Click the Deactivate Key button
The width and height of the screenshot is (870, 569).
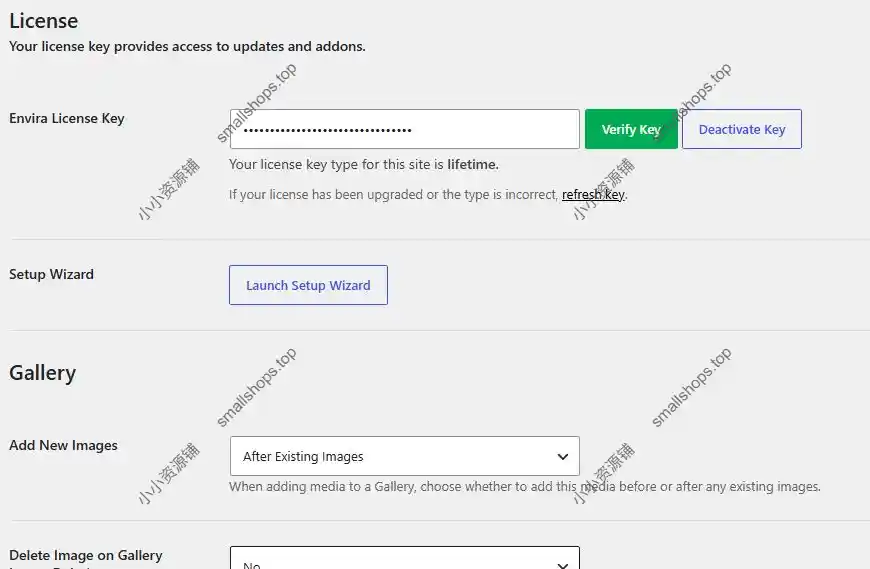[x=742, y=129]
